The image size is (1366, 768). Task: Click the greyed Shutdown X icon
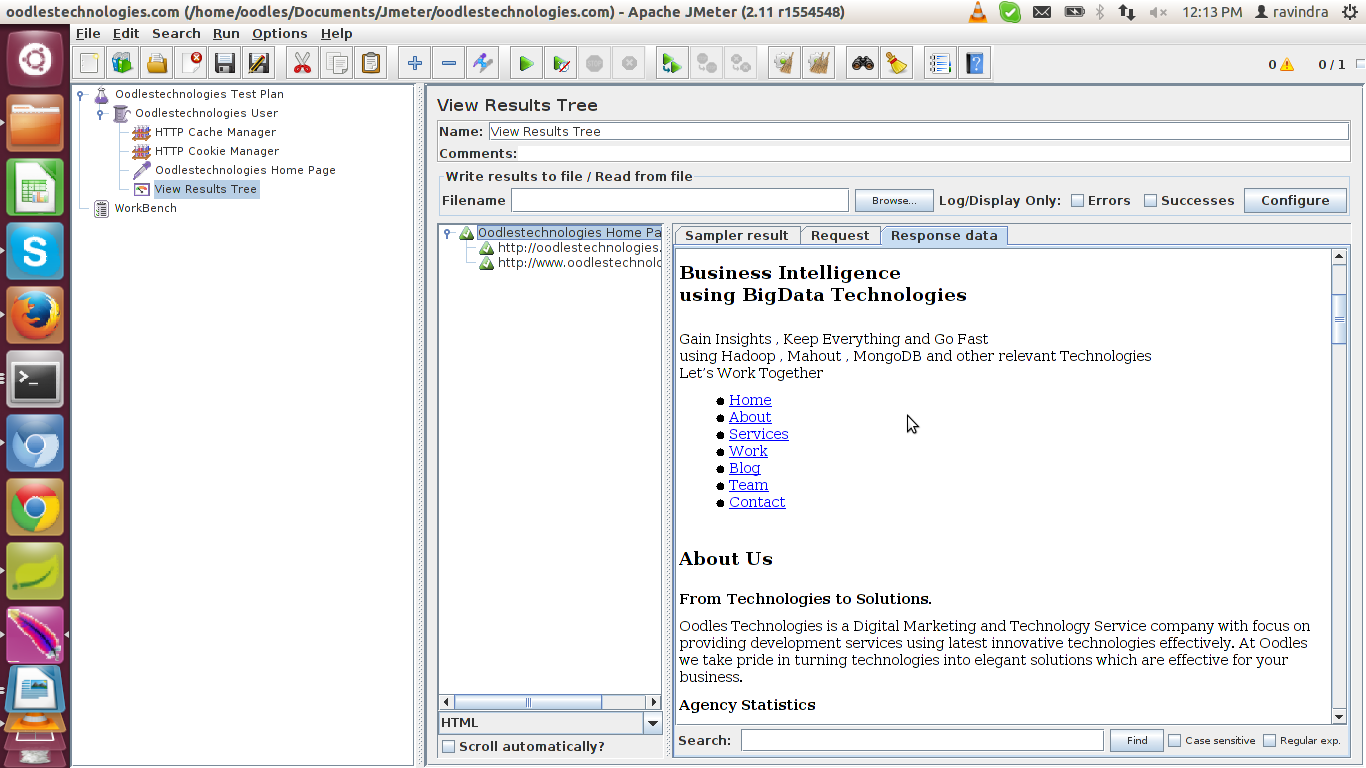pyautogui.click(x=629, y=64)
